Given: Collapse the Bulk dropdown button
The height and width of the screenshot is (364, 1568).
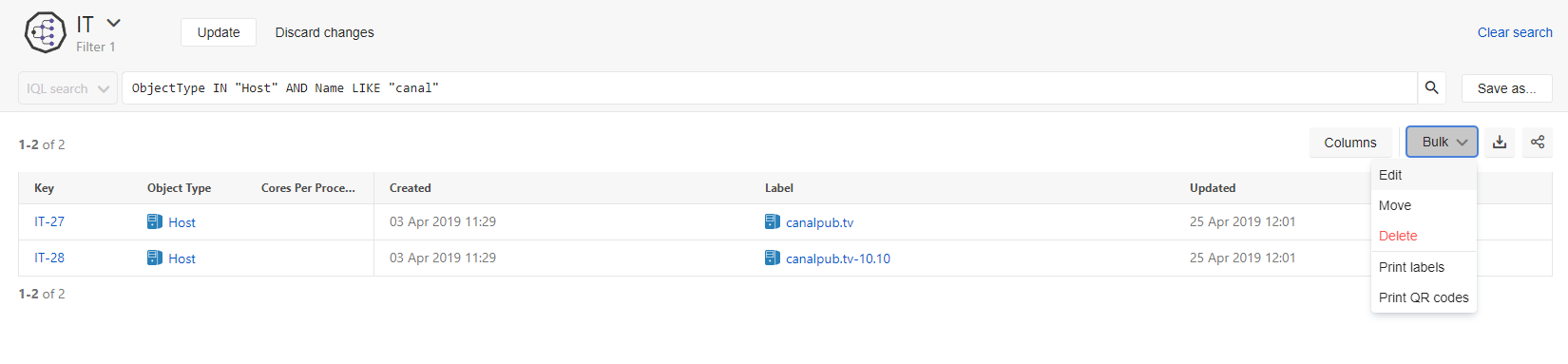Looking at the screenshot, I should [1442, 142].
